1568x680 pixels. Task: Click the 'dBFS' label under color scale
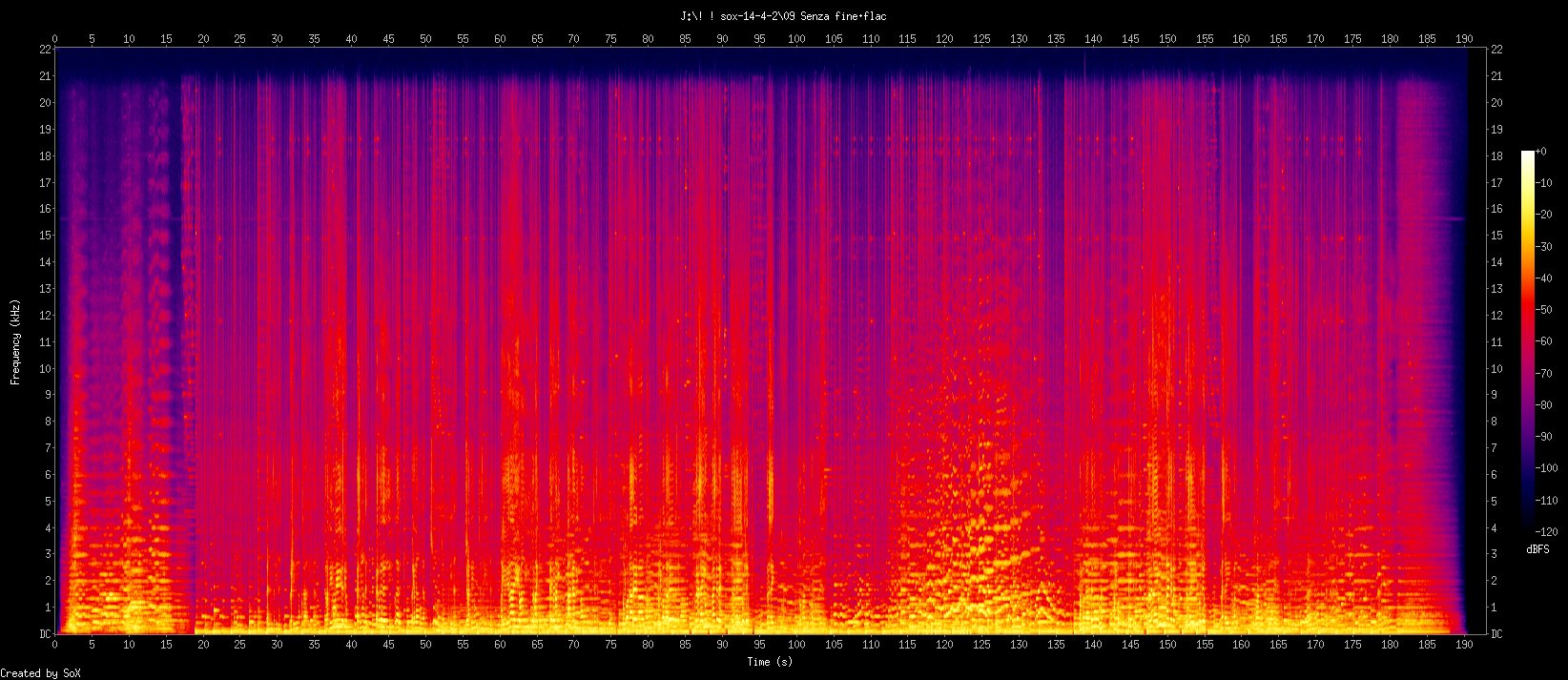click(1537, 549)
